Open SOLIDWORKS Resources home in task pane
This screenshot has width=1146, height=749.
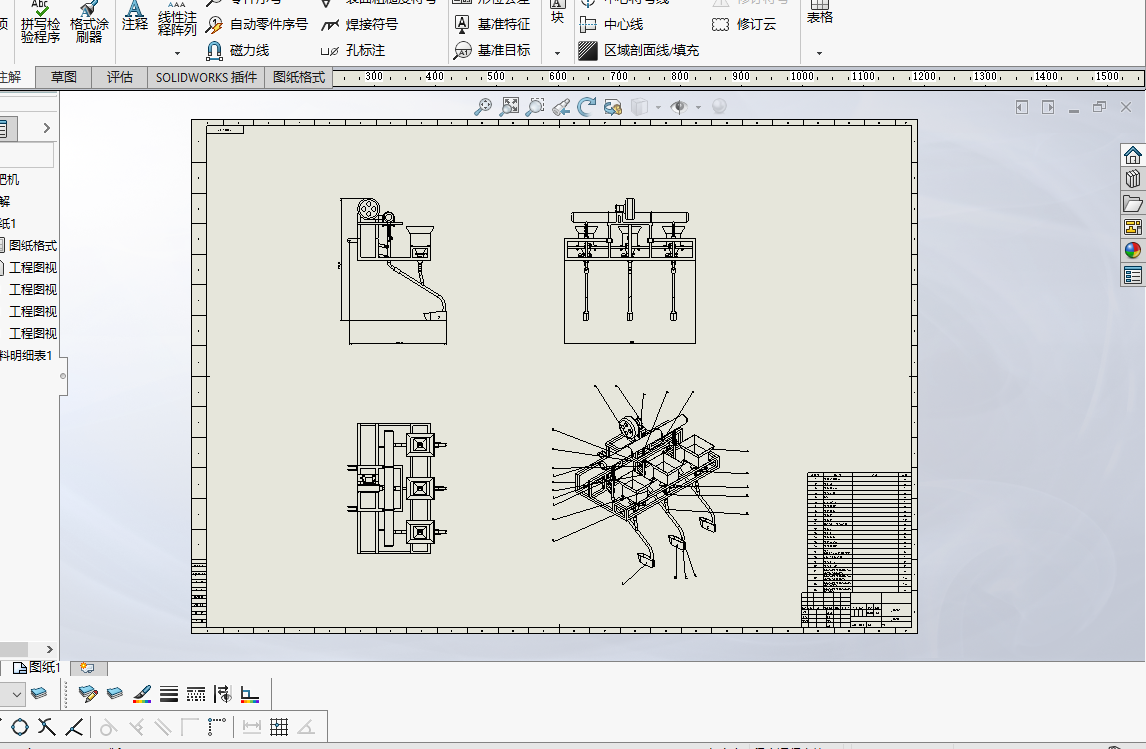pos(1133,155)
